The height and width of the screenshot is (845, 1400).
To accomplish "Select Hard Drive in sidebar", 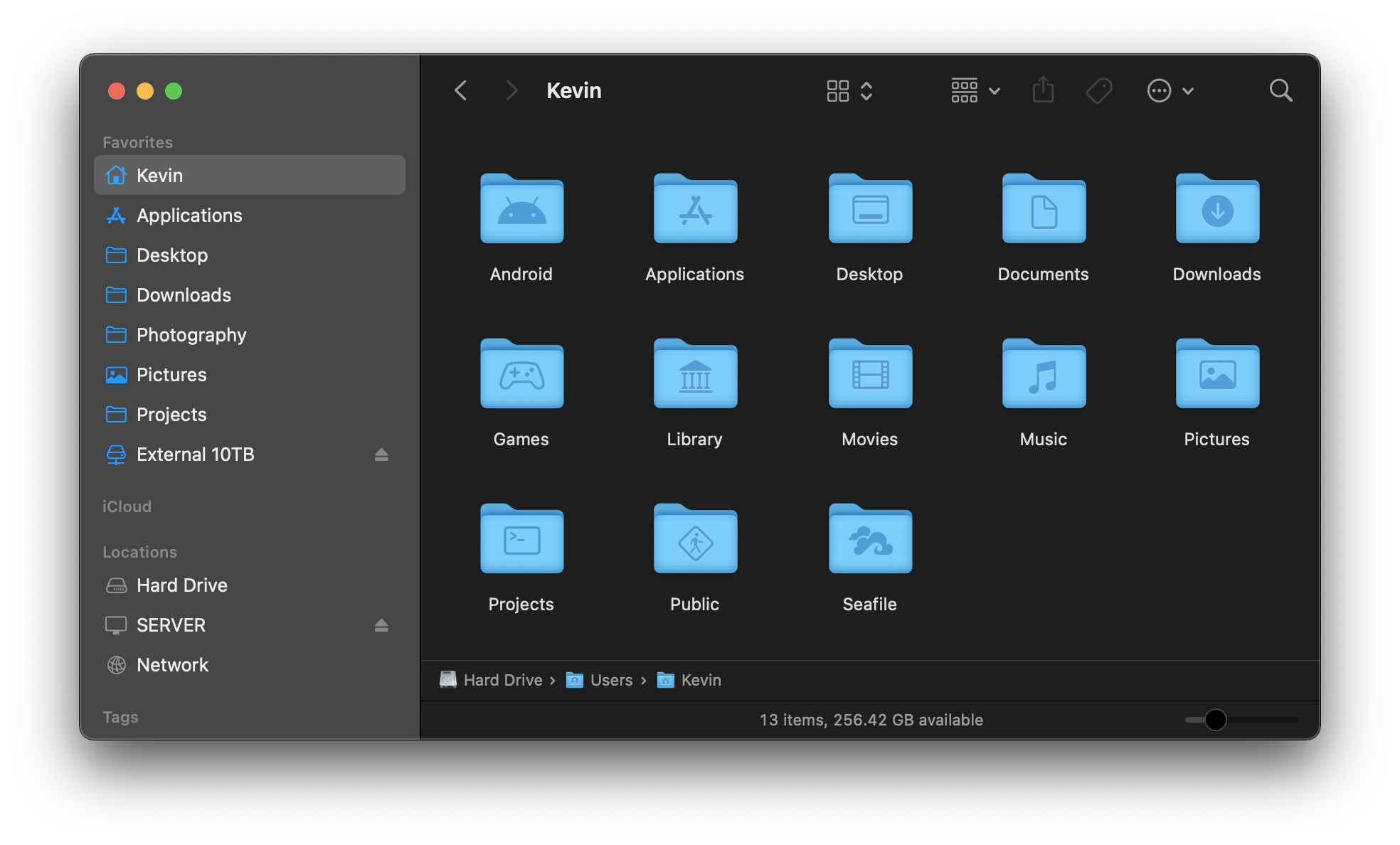I will [181, 585].
